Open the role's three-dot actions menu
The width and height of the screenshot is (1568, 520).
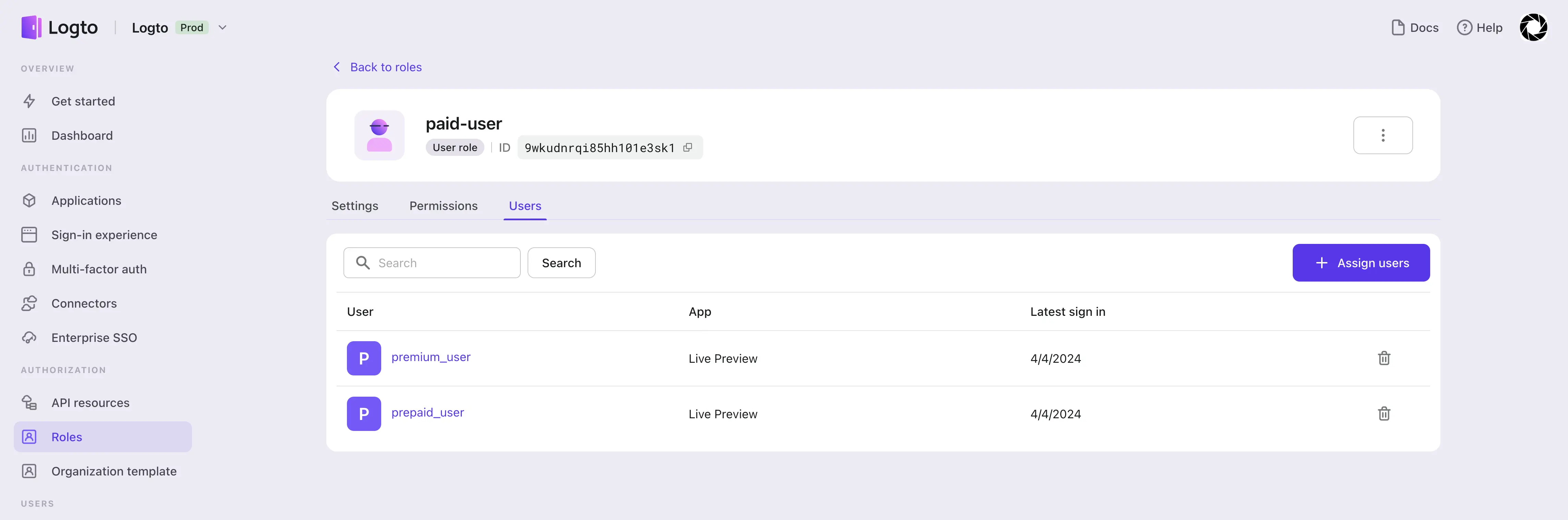click(1383, 135)
